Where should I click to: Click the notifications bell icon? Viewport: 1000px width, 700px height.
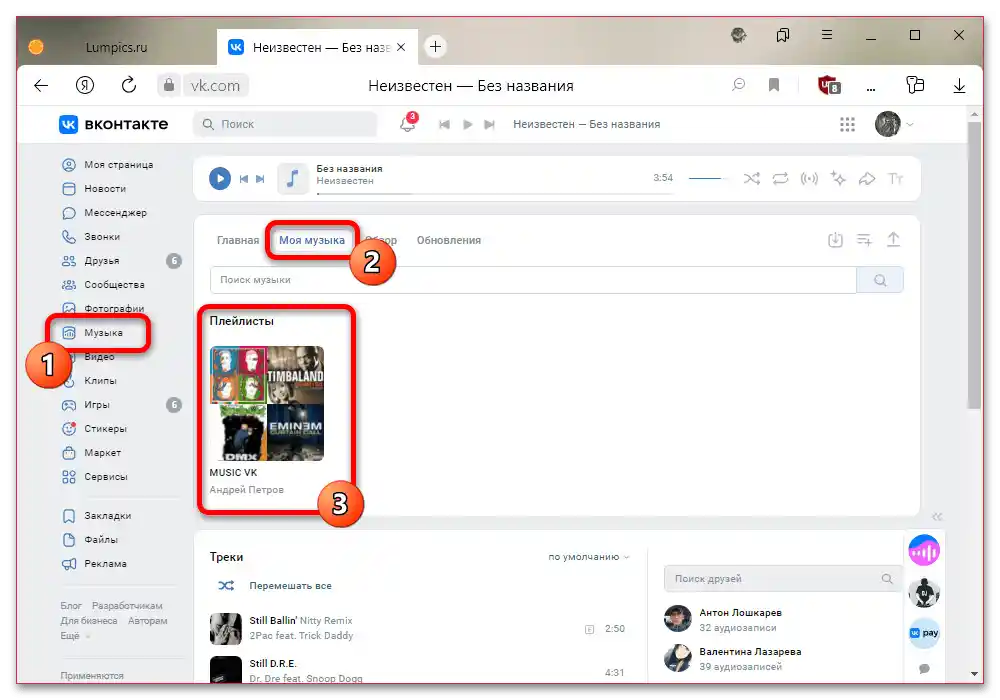coord(408,124)
